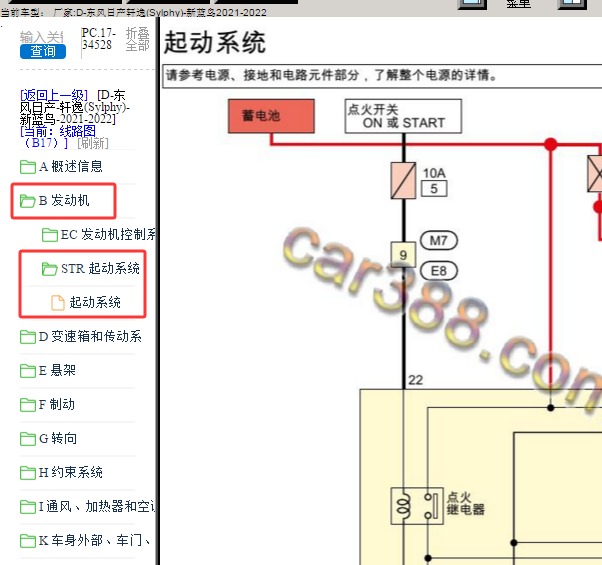Expand the F 制动 category
602x565 pixels.
pos(57,405)
